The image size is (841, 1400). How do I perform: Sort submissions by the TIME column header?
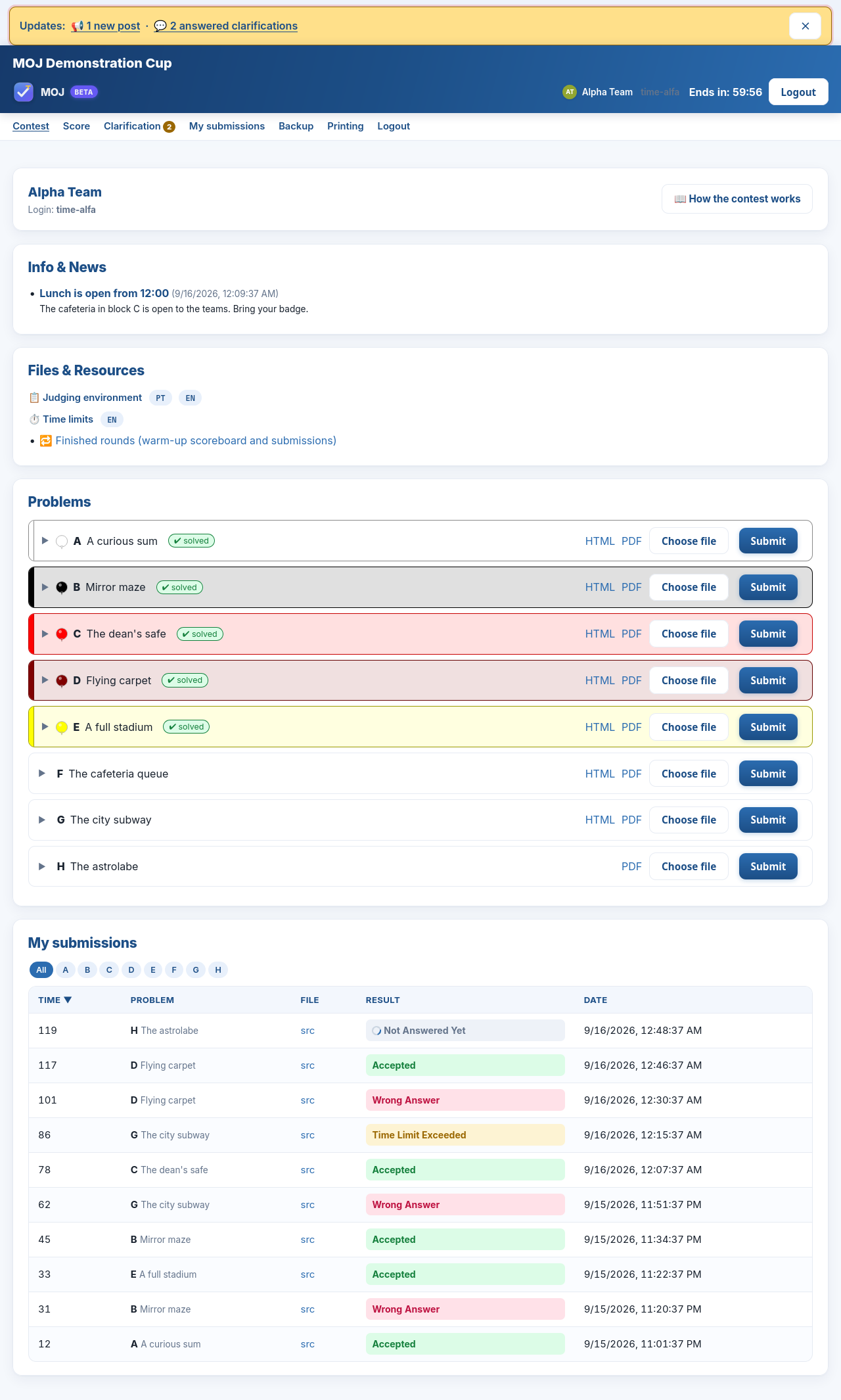click(x=55, y=1000)
